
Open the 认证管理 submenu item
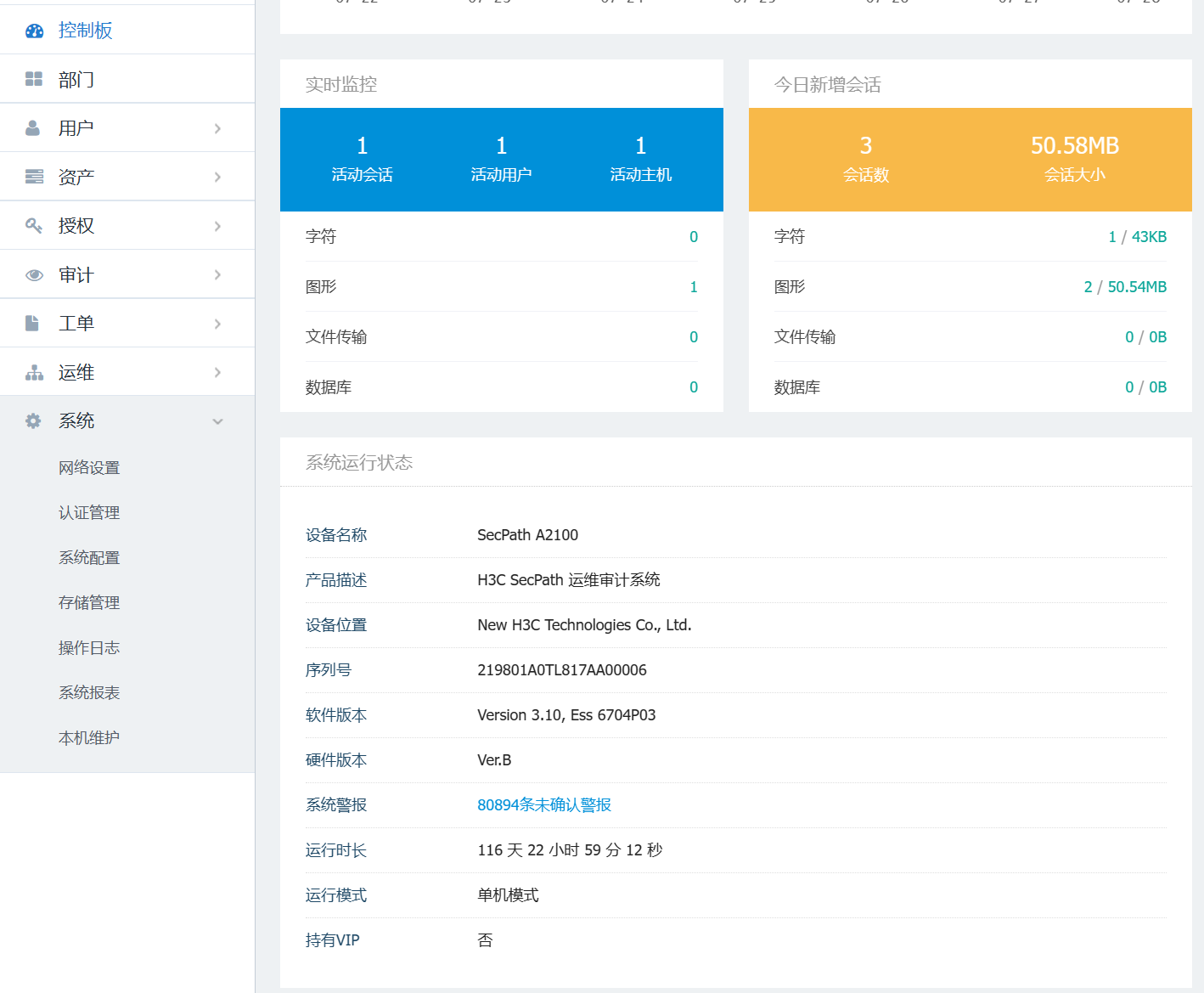point(89,513)
